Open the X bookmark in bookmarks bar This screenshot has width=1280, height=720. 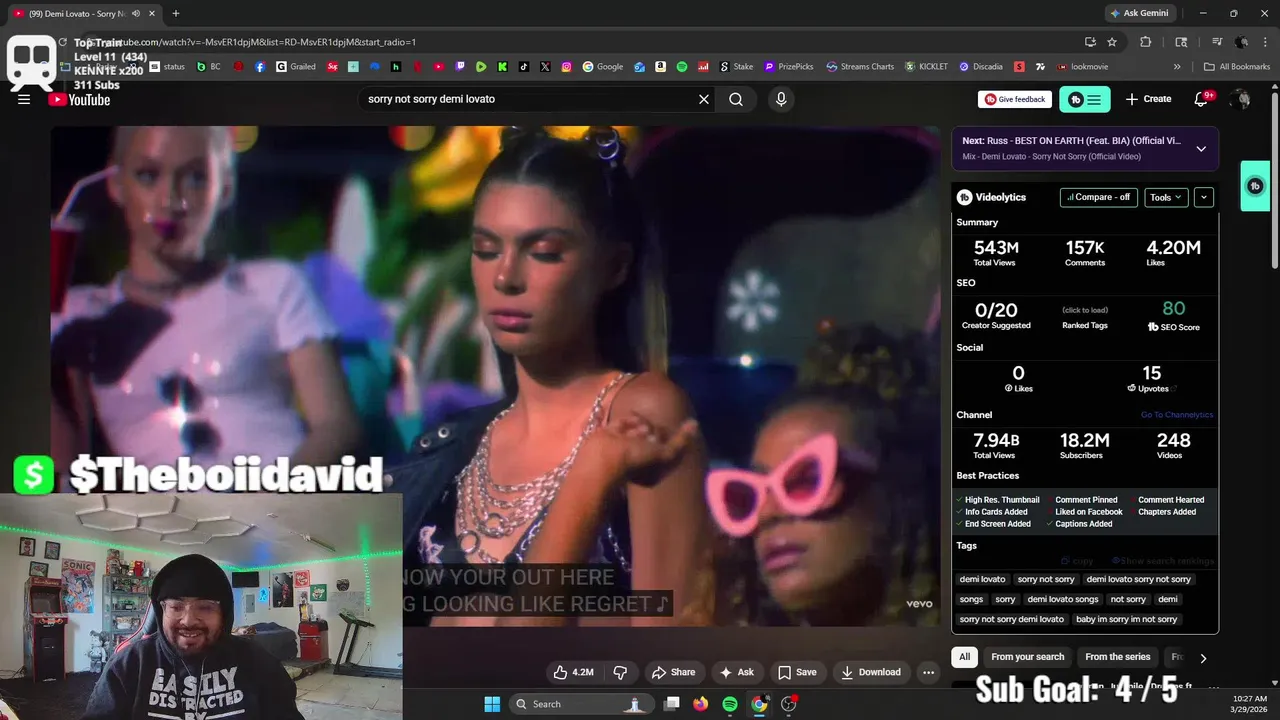pos(545,67)
